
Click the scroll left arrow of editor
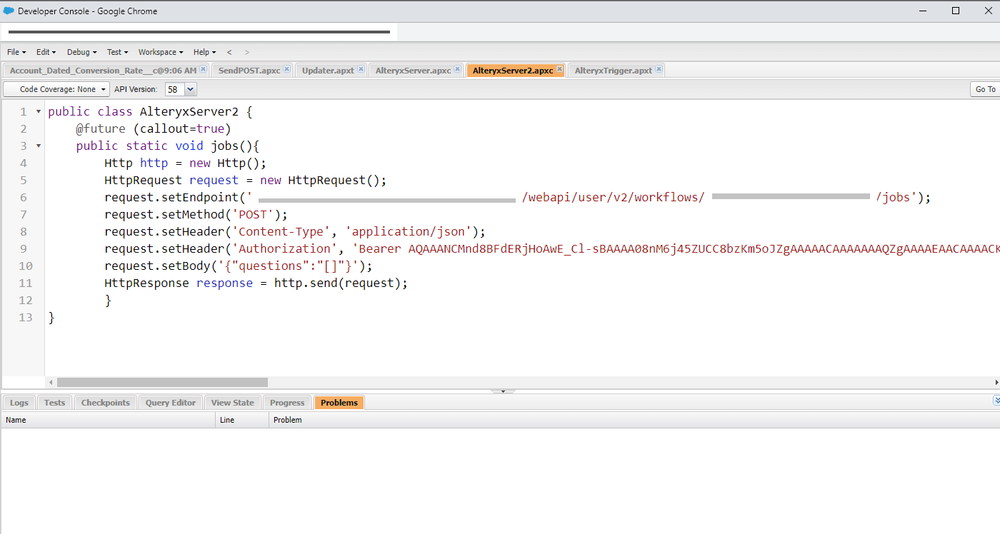coord(51,382)
